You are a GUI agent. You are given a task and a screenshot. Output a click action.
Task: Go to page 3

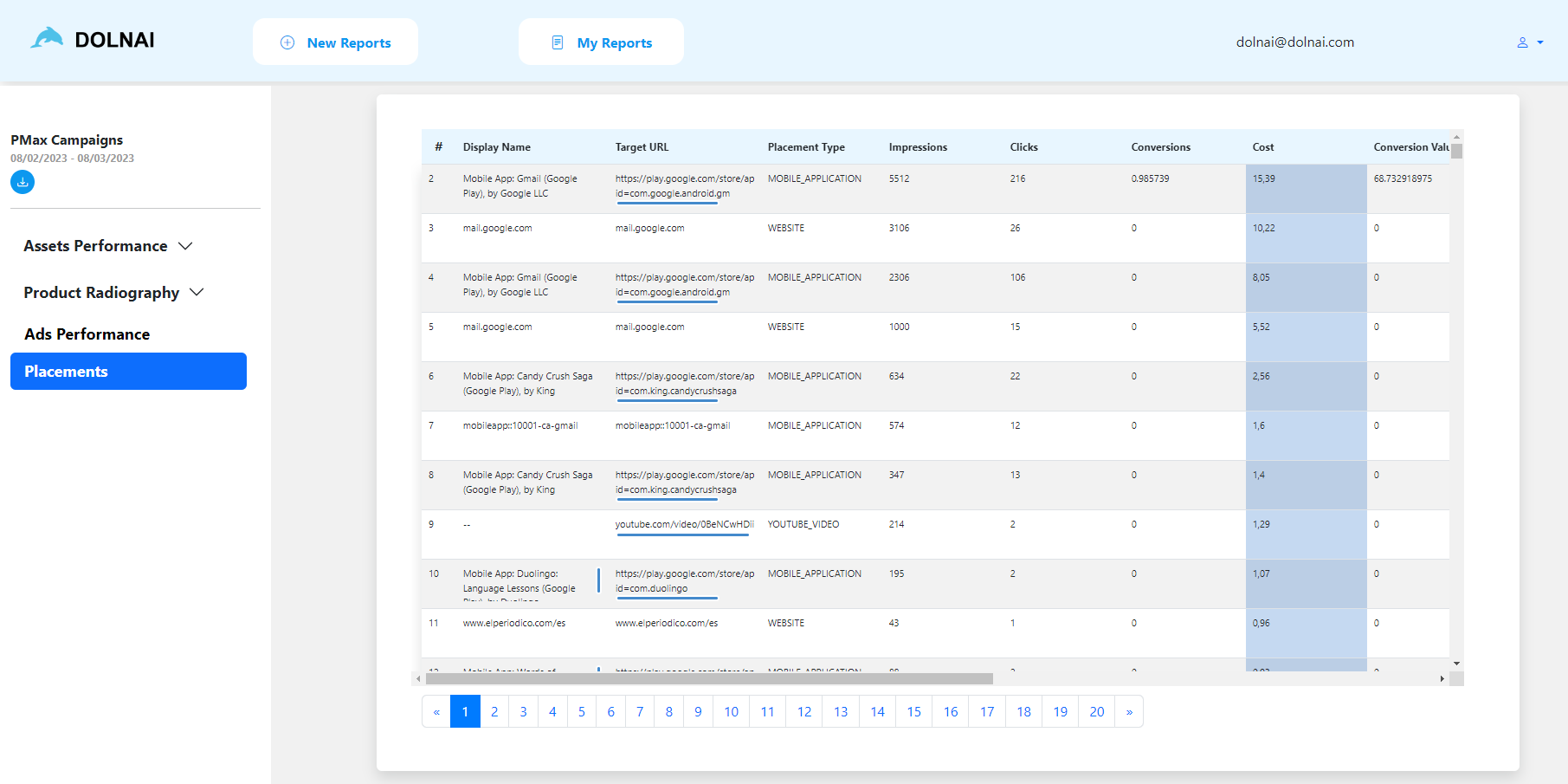point(523,711)
